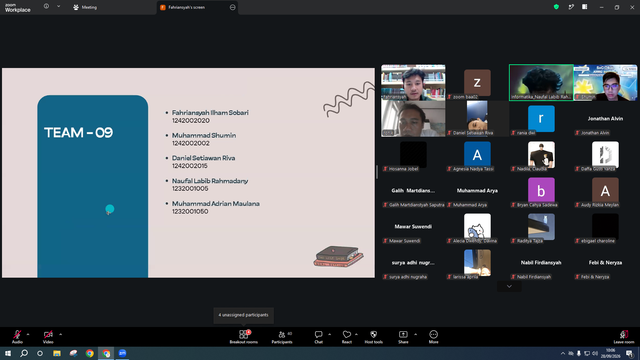Click the layout view icon in the title bar
Image resolution: width=640 pixels, height=360 pixels.
(585, 7)
